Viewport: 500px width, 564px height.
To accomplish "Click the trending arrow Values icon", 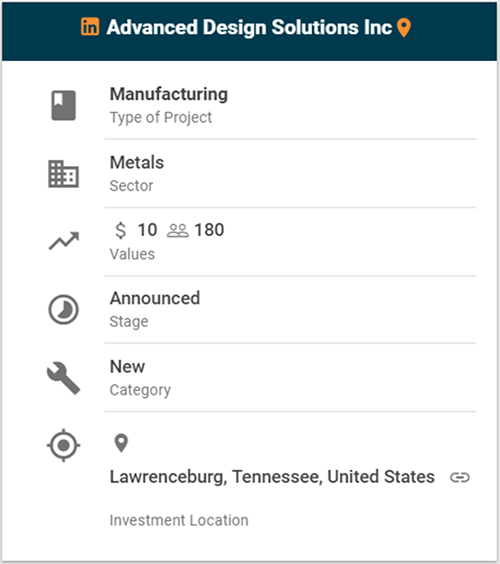I will click(64, 241).
